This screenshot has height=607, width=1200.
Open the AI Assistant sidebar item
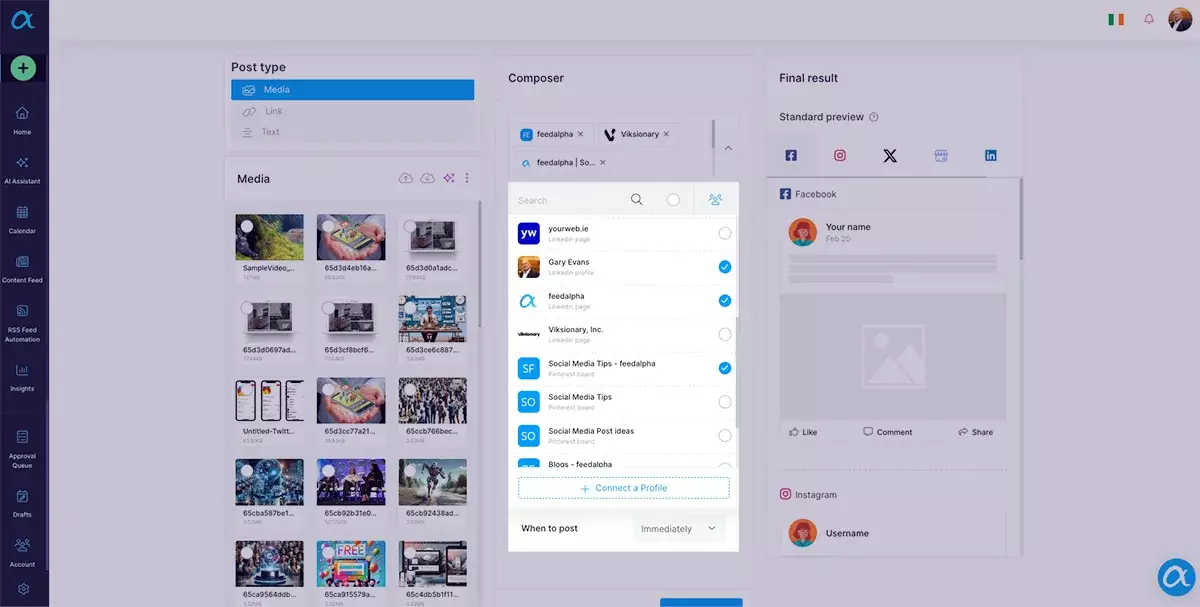pyautogui.click(x=22, y=169)
